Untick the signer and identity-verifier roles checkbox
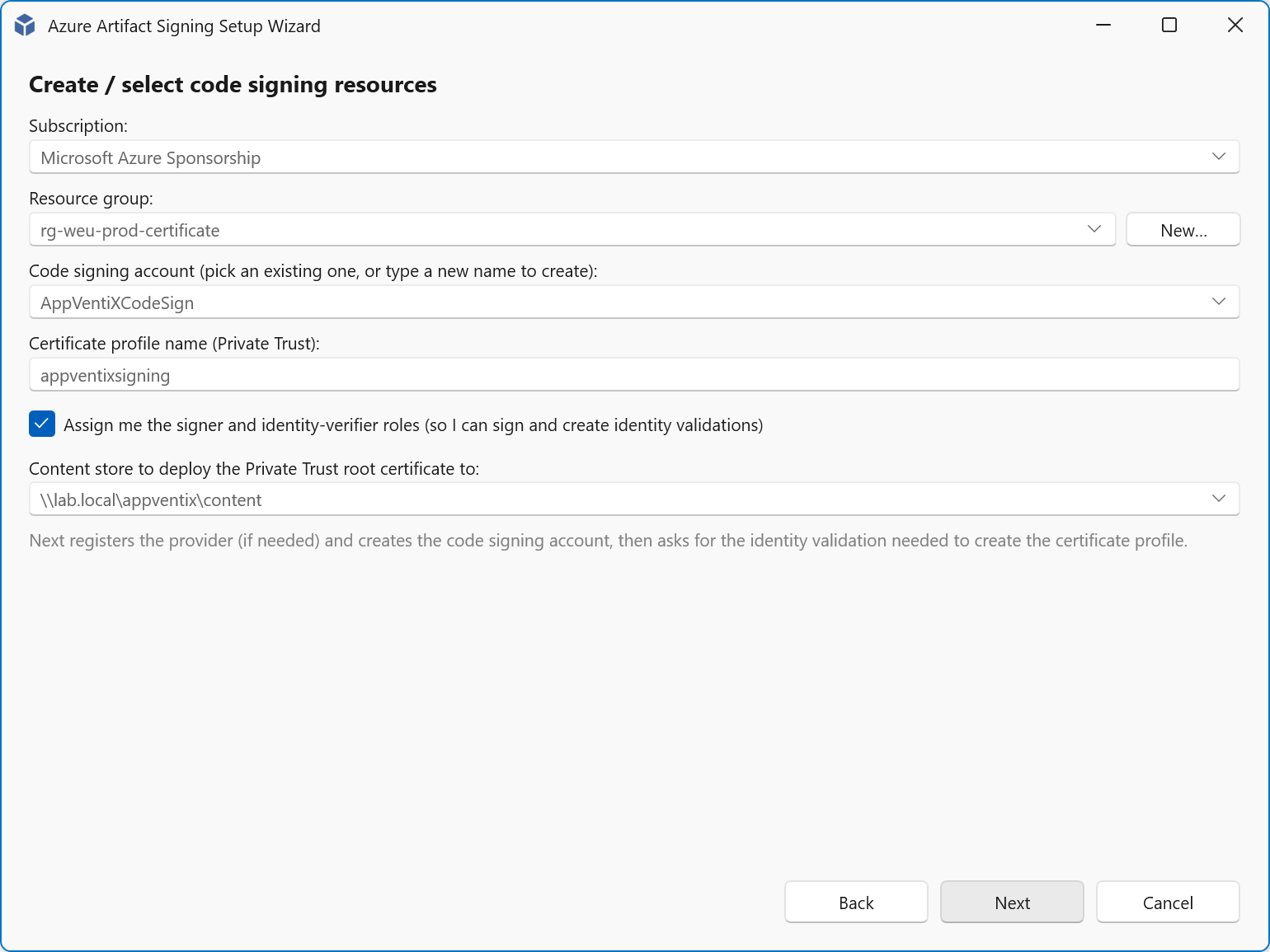 [x=42, y=424]
